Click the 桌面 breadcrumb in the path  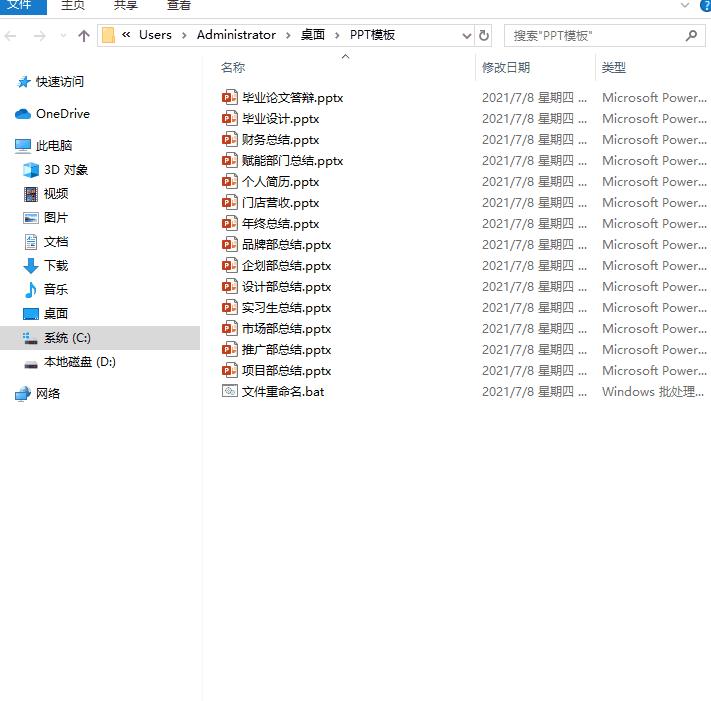(x=313, y=35)
